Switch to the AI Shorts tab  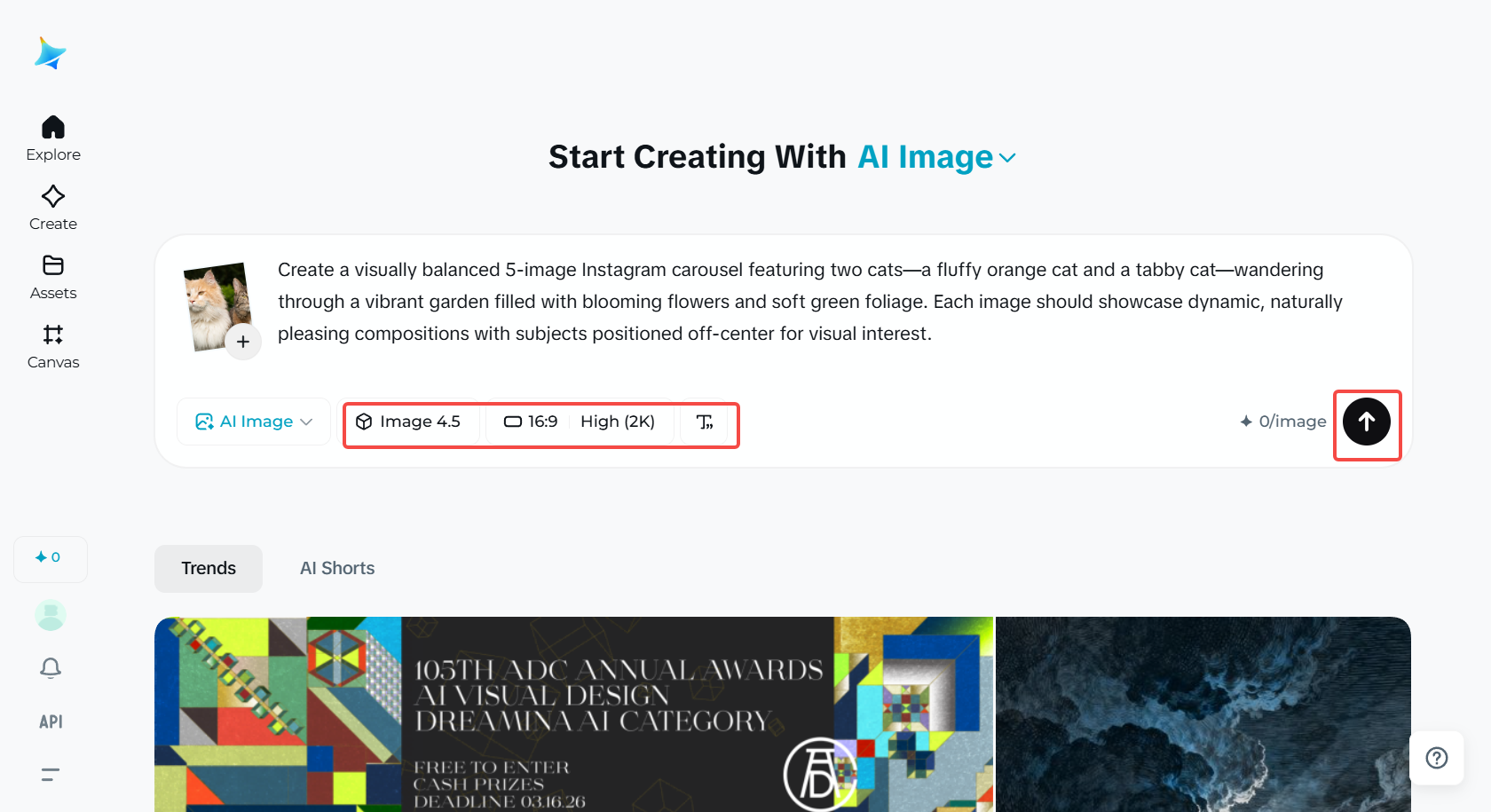pyautogui.click(x=337, y=568)
